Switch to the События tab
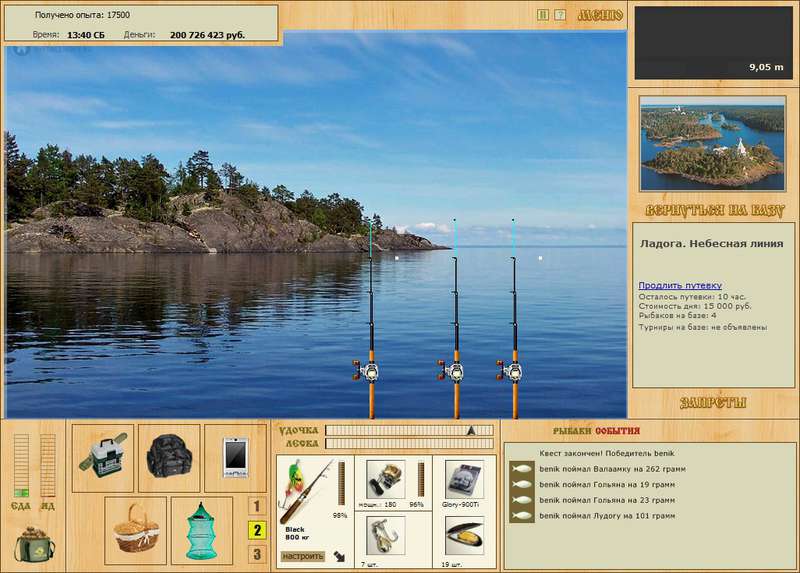This screenshot has width=800, height=573. point(617,431)
